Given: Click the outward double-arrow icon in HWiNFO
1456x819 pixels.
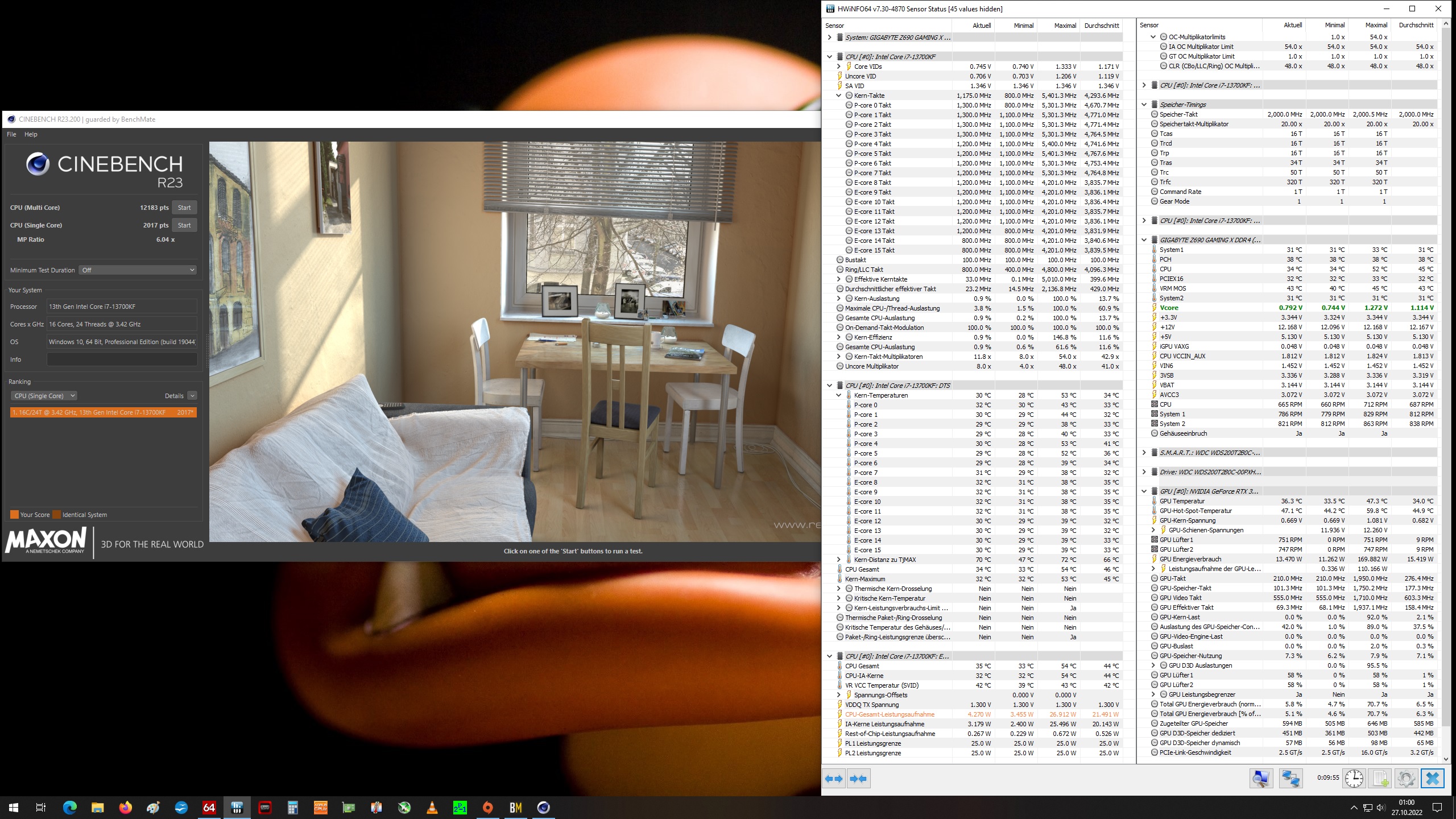Looking at the screenshot, I should [x=835, y=779].
